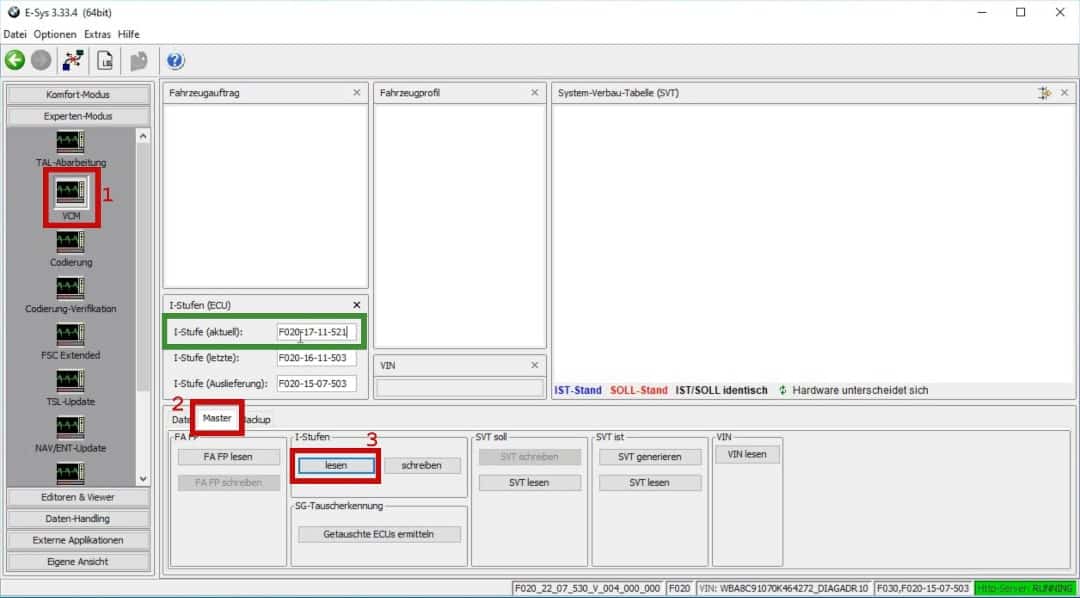The image size is (1080, 598).
Task: Click the SVT generieren button
Action: pos(649,457)
